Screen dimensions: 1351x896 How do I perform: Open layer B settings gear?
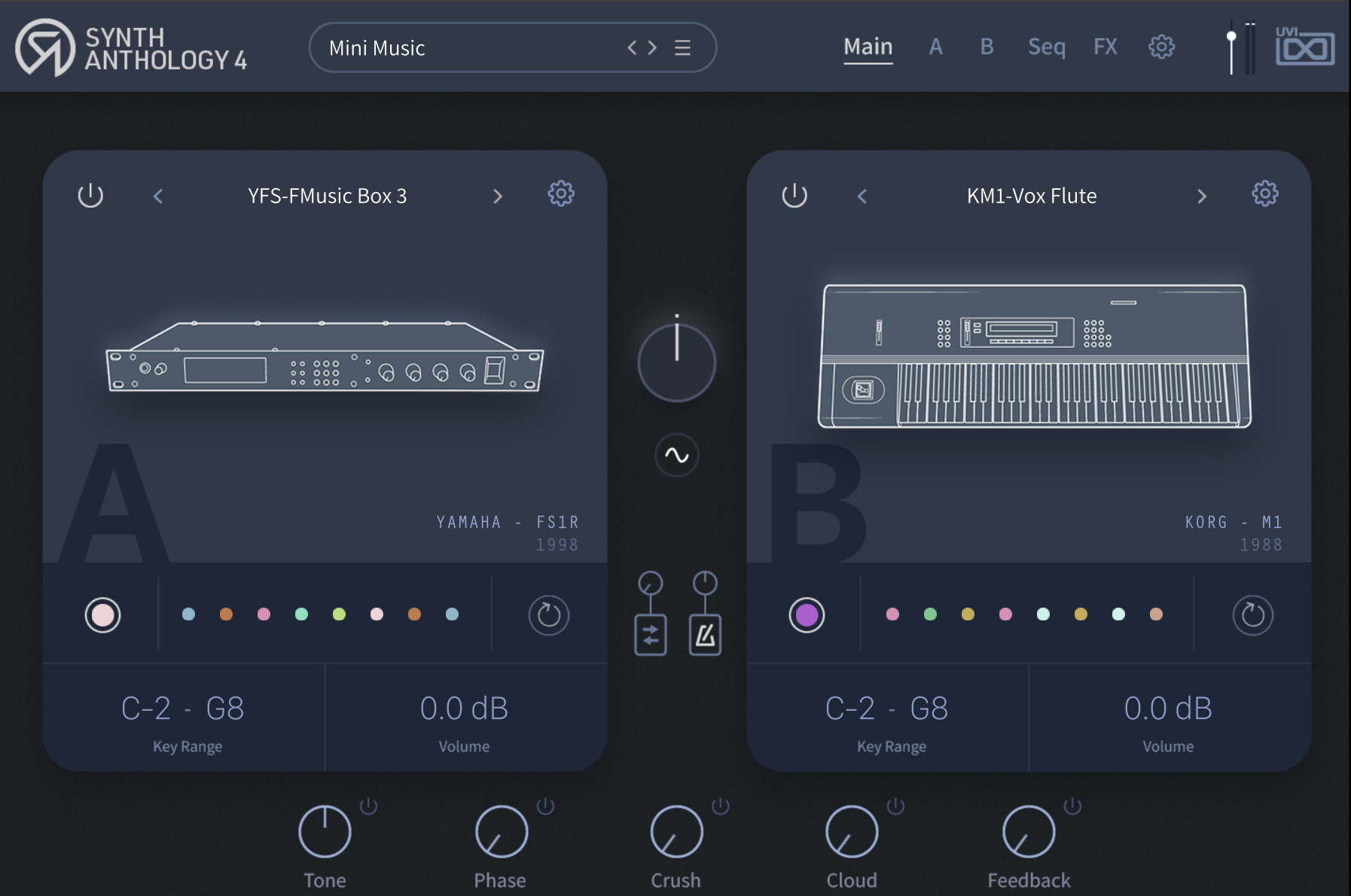pyautogui.click(x=1265, y=194)
